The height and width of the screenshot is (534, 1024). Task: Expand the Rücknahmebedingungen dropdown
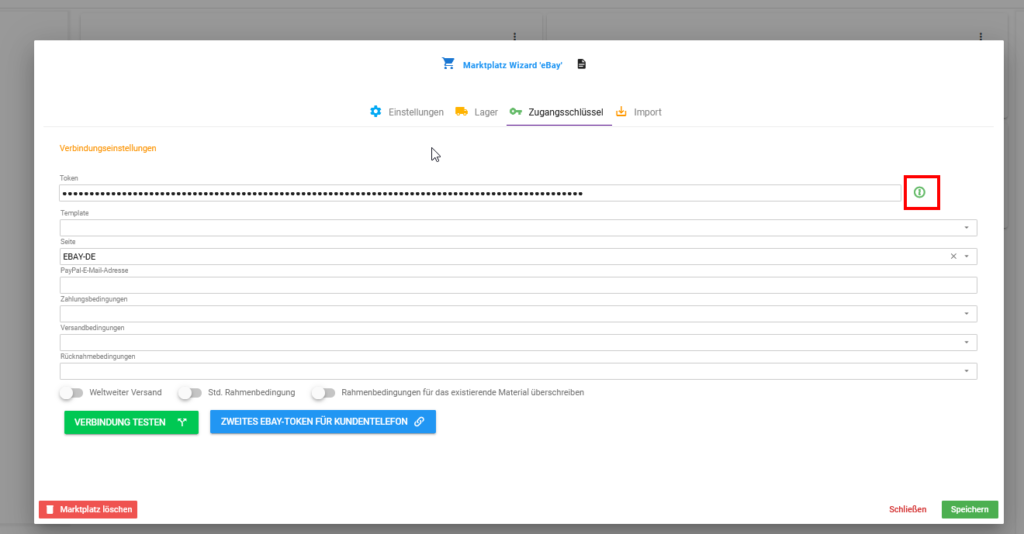coord(967,371)
